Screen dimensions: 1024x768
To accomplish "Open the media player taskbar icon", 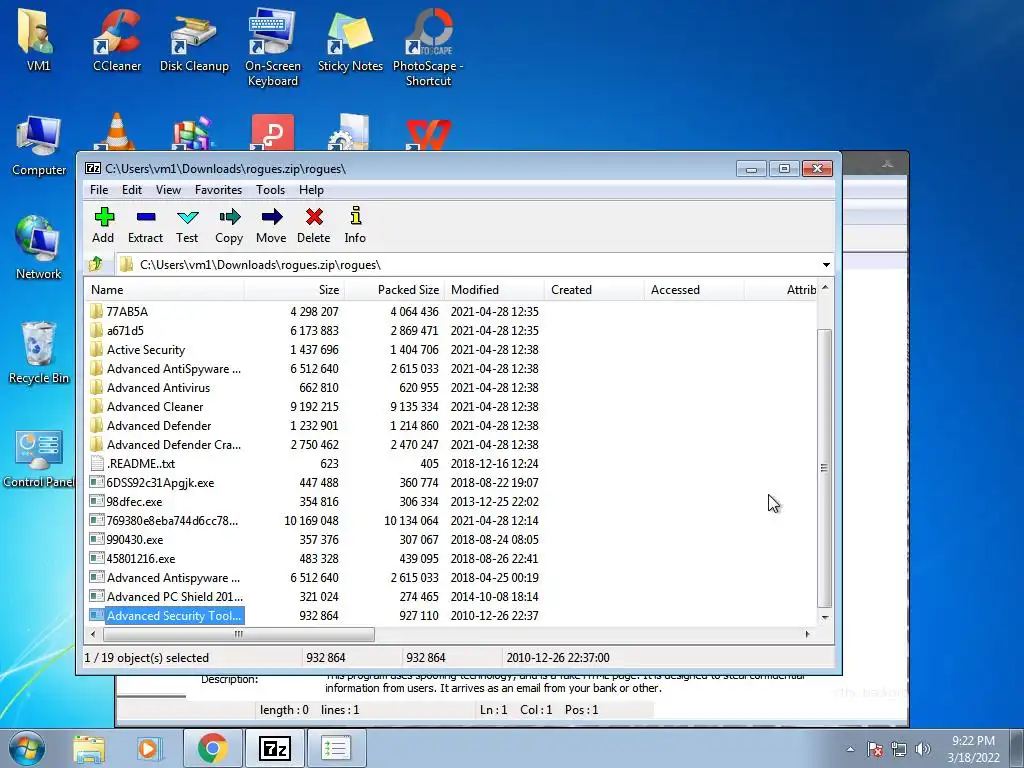I will coord(149,748).
